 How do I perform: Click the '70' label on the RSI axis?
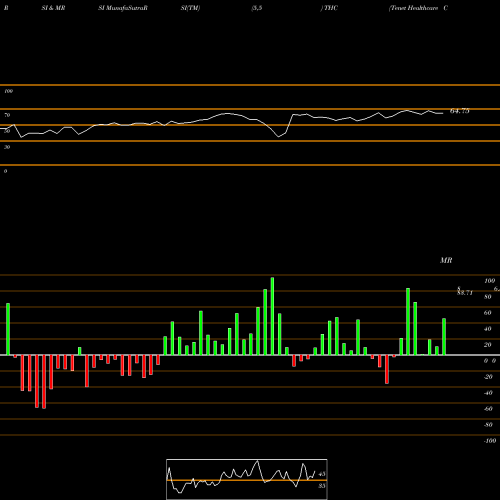coord(7,115)
